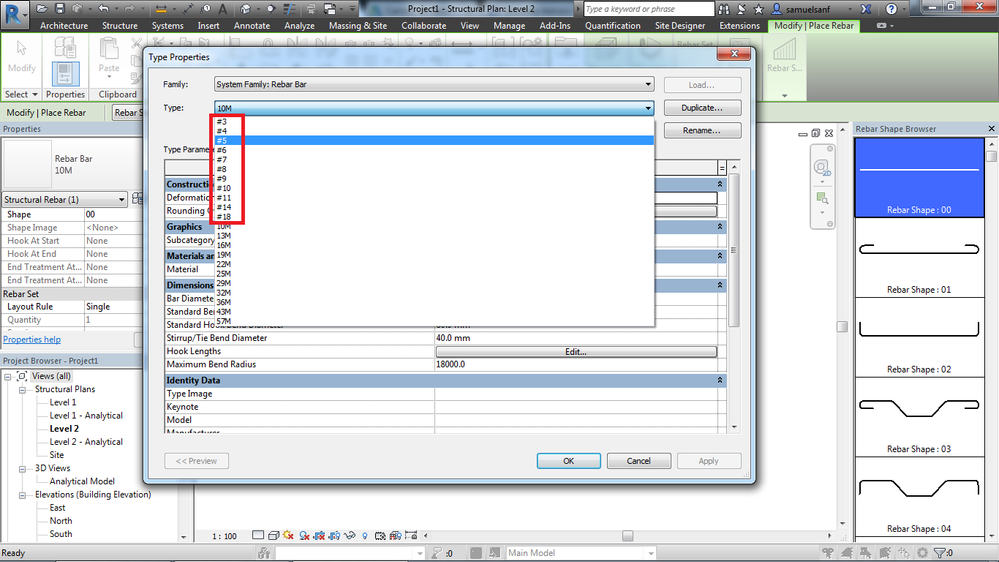Click the Modify arrow tool in ribbon
The height and width of the screenshot is (562, 999).
pos(22,56)
